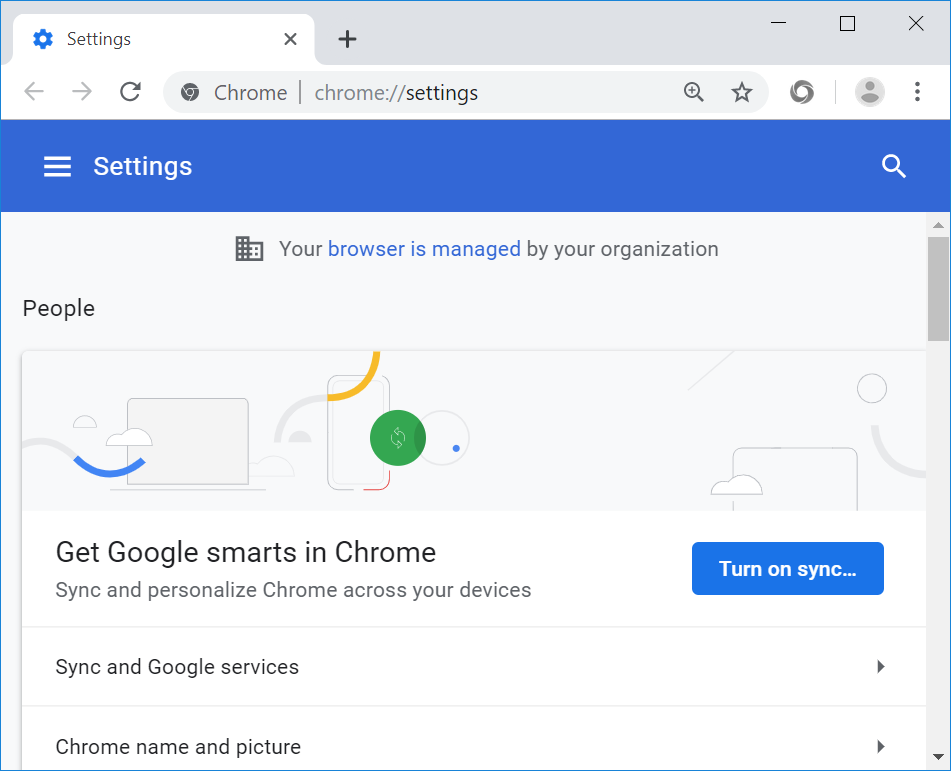Click the extension icon beside address bar
Viewport: 951px width, 771px height.
click(801, 93)
